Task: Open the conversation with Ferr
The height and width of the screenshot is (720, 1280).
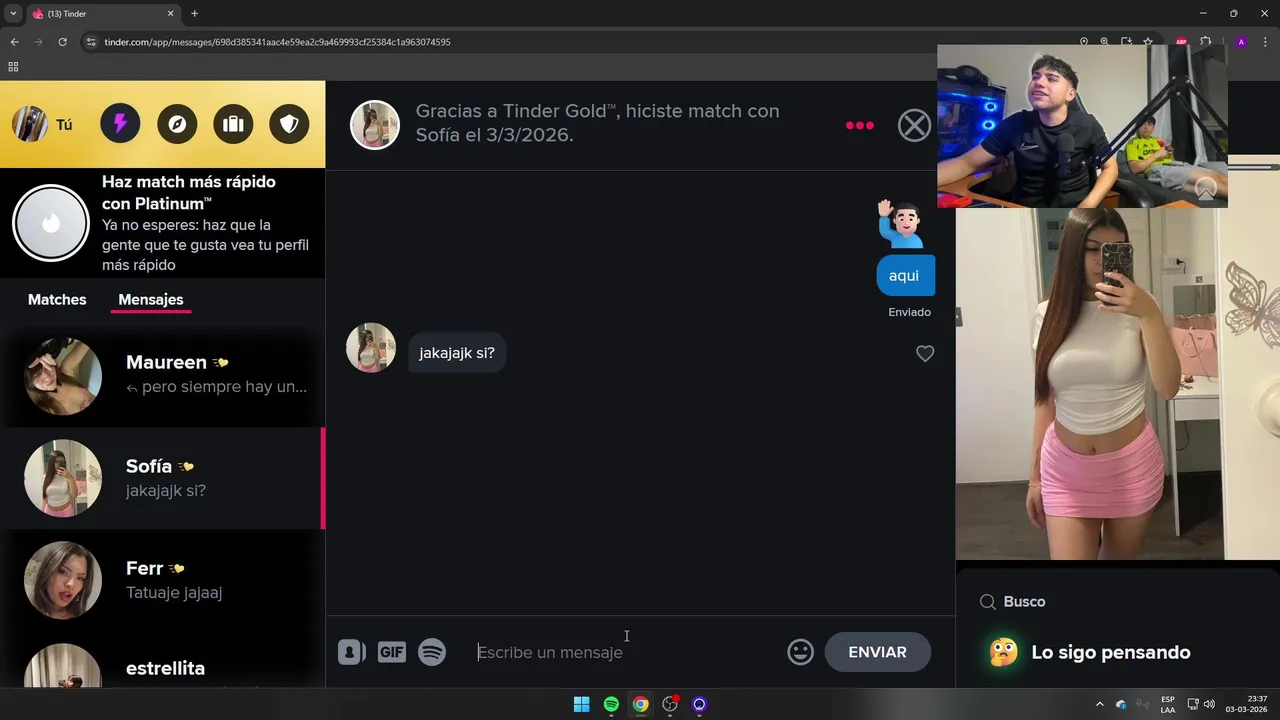Action: 162,580
